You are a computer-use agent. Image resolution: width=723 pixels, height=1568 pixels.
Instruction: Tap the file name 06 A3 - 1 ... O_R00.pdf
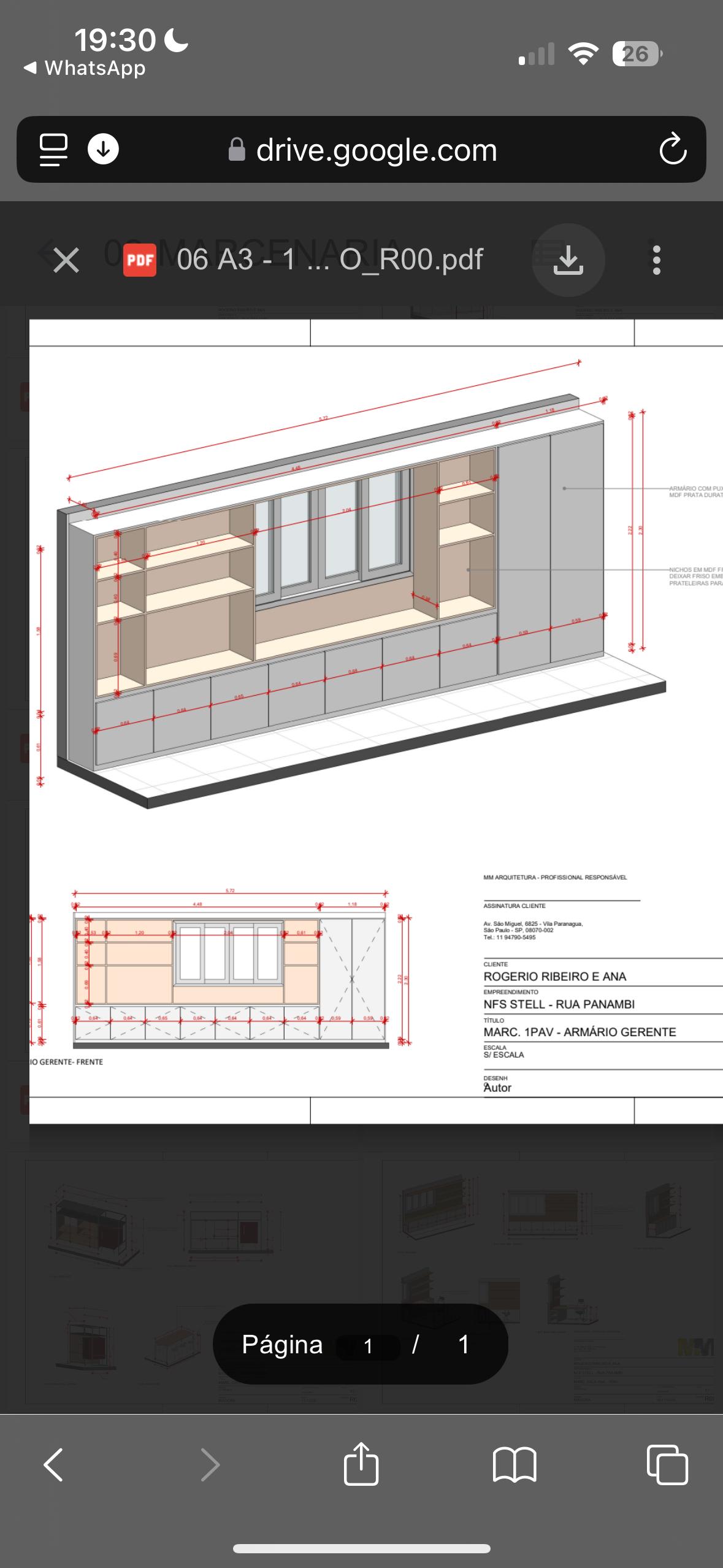(x=330, y=260)
